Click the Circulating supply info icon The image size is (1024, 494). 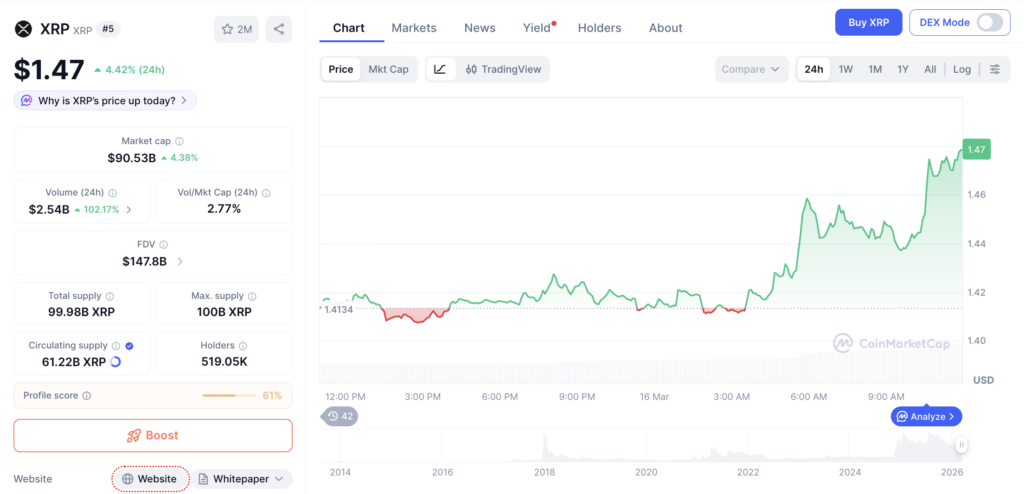116,346
